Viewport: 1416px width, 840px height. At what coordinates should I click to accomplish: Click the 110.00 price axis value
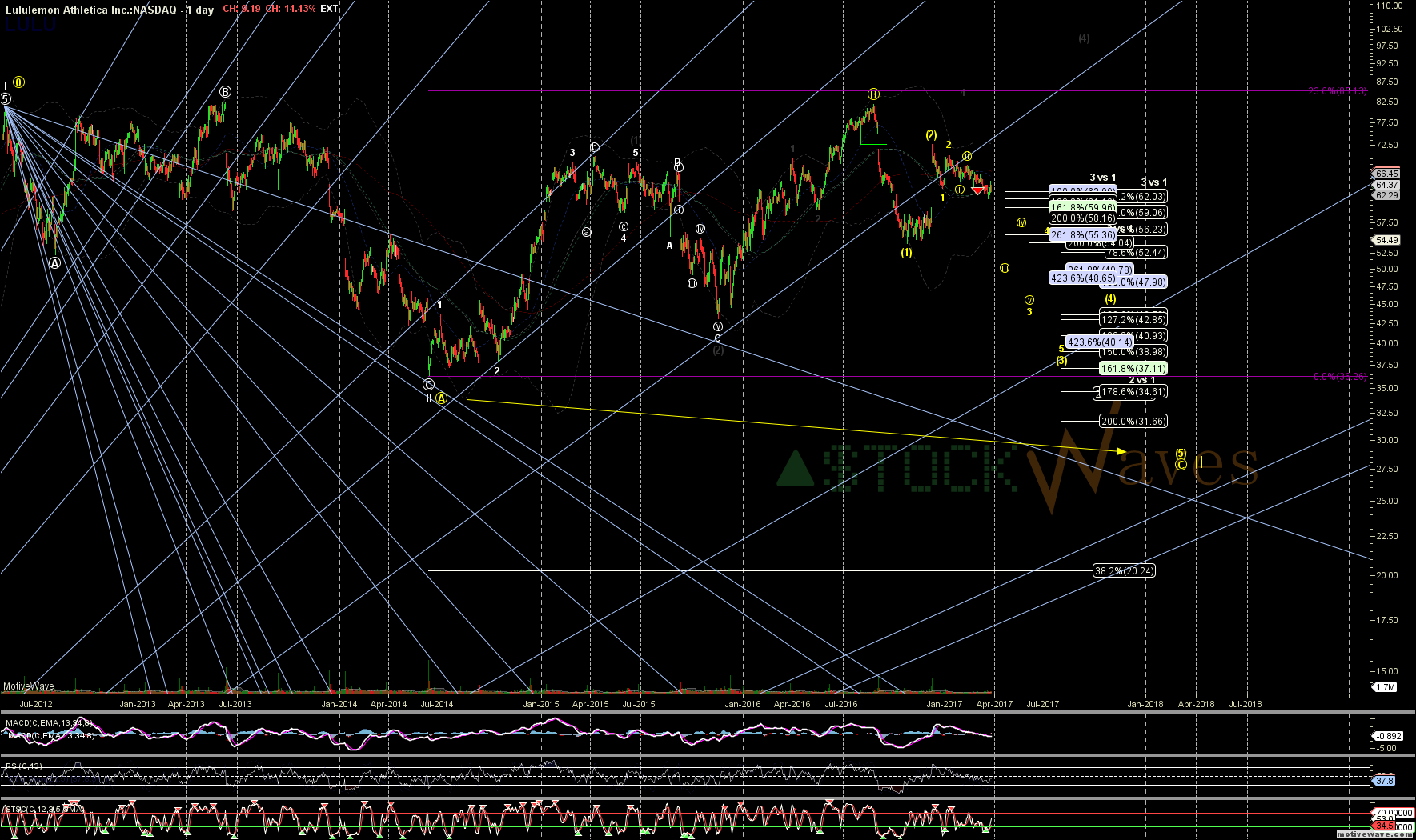[1389, 6]
